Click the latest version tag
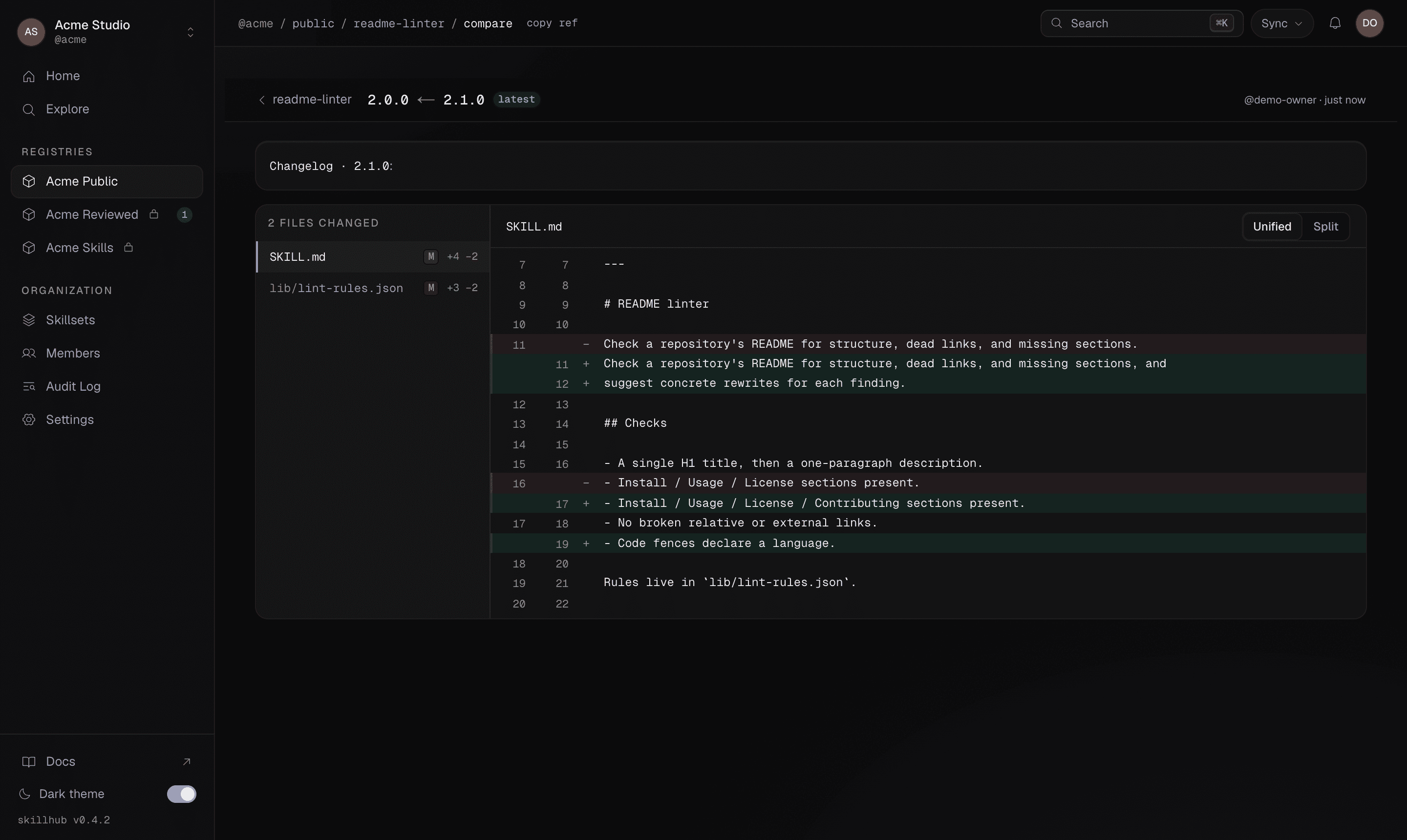Screen dimensions: 1407x840 click(x=516, y=100)
